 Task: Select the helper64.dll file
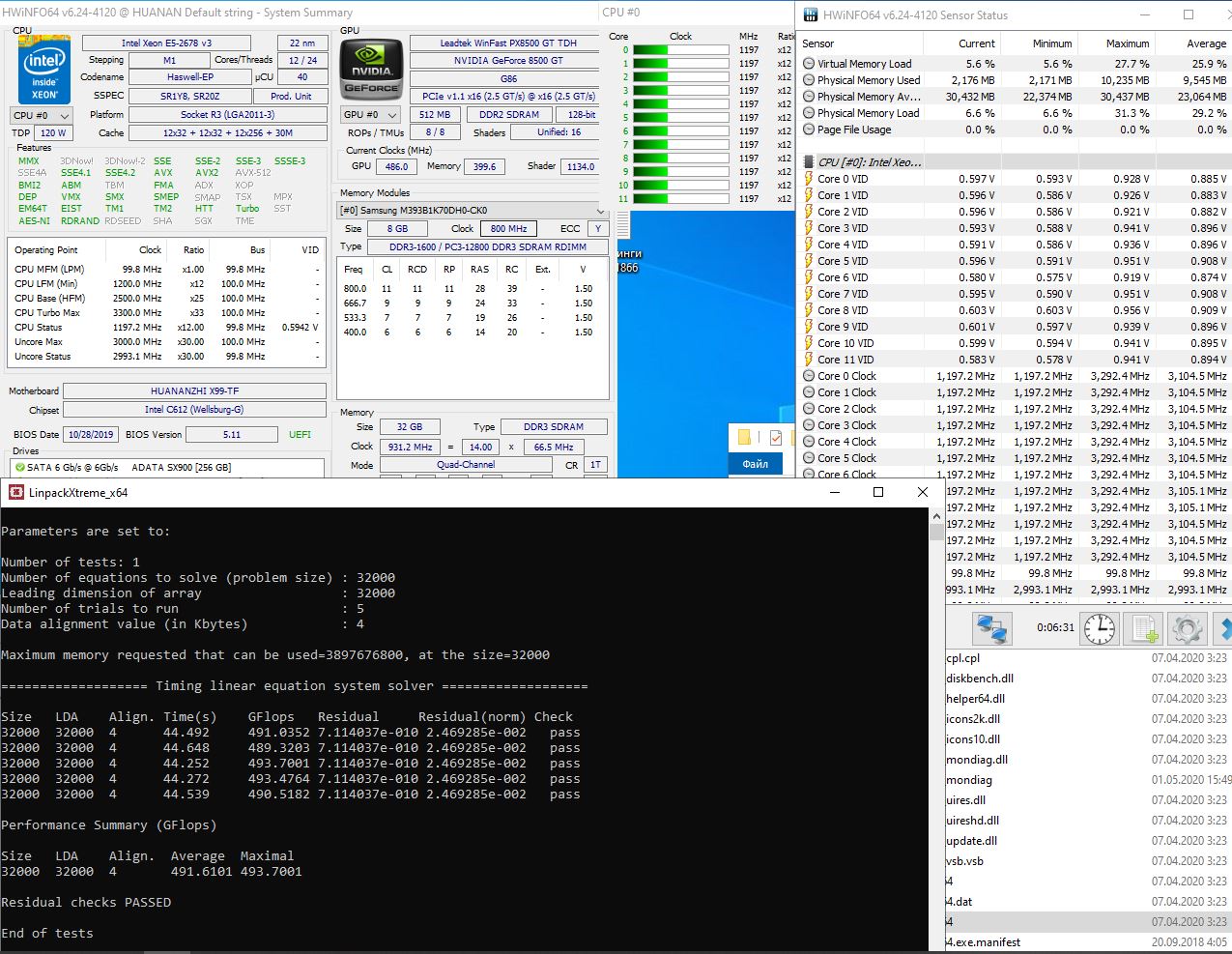976,699
